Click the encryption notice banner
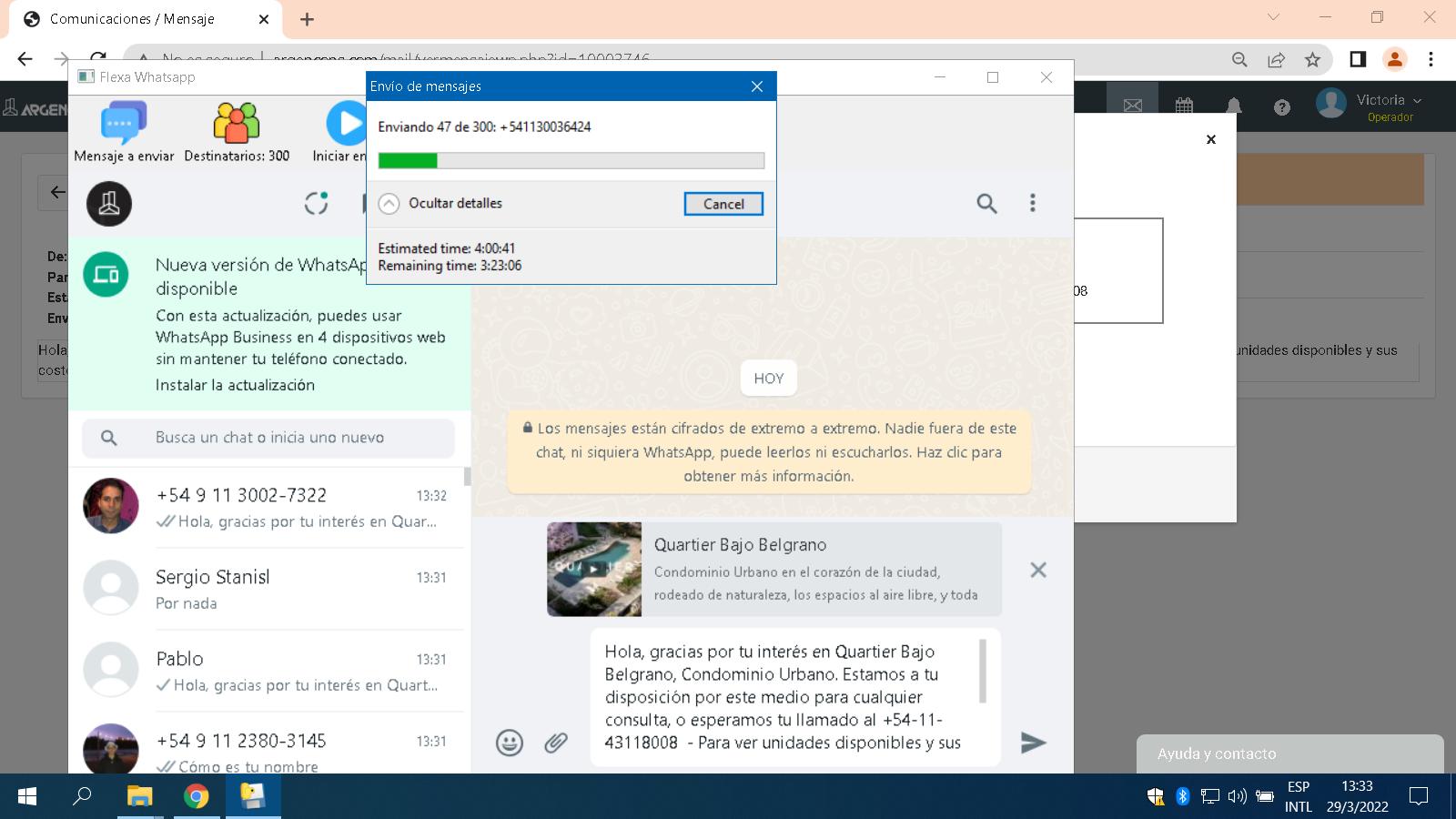The height and width of the screenshot is (819, 1456). (x=769, y=451)
